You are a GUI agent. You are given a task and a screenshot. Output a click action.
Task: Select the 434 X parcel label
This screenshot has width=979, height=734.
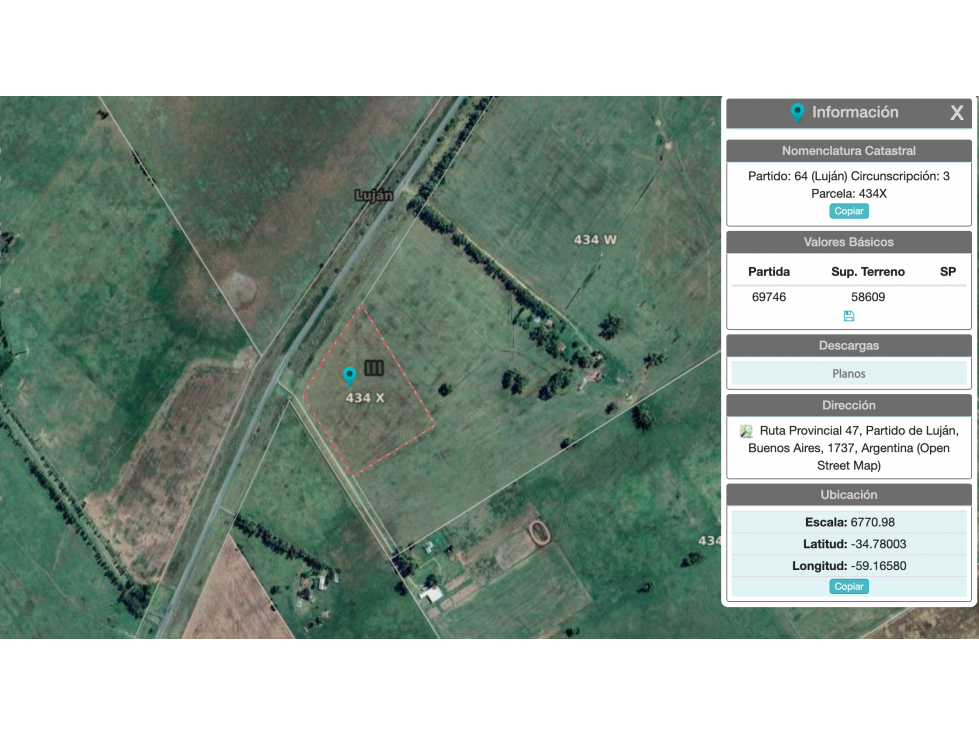[365, 398]
